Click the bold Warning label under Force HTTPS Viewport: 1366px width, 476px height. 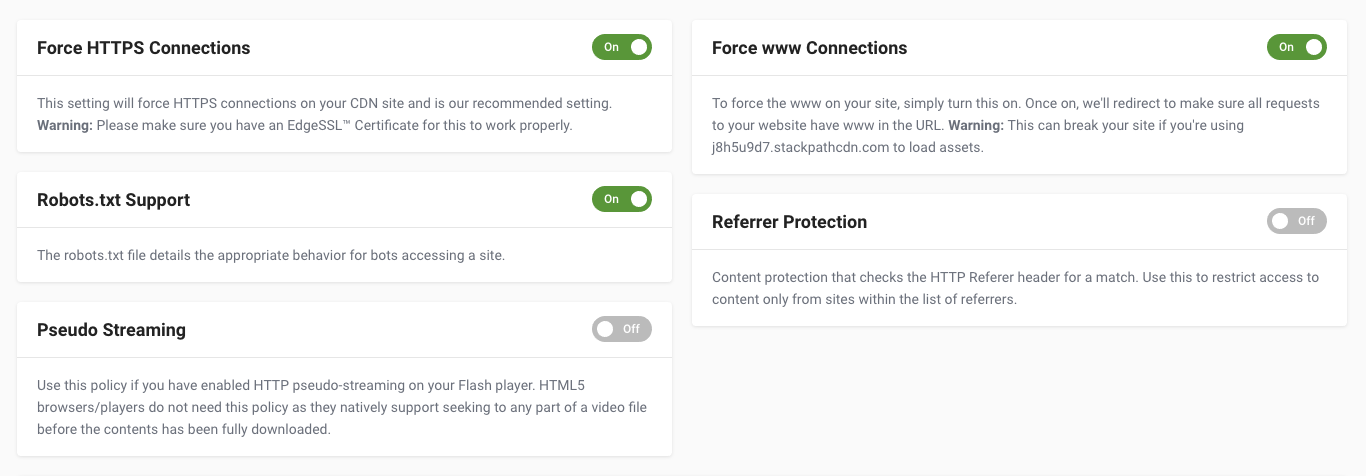(64, 126)
